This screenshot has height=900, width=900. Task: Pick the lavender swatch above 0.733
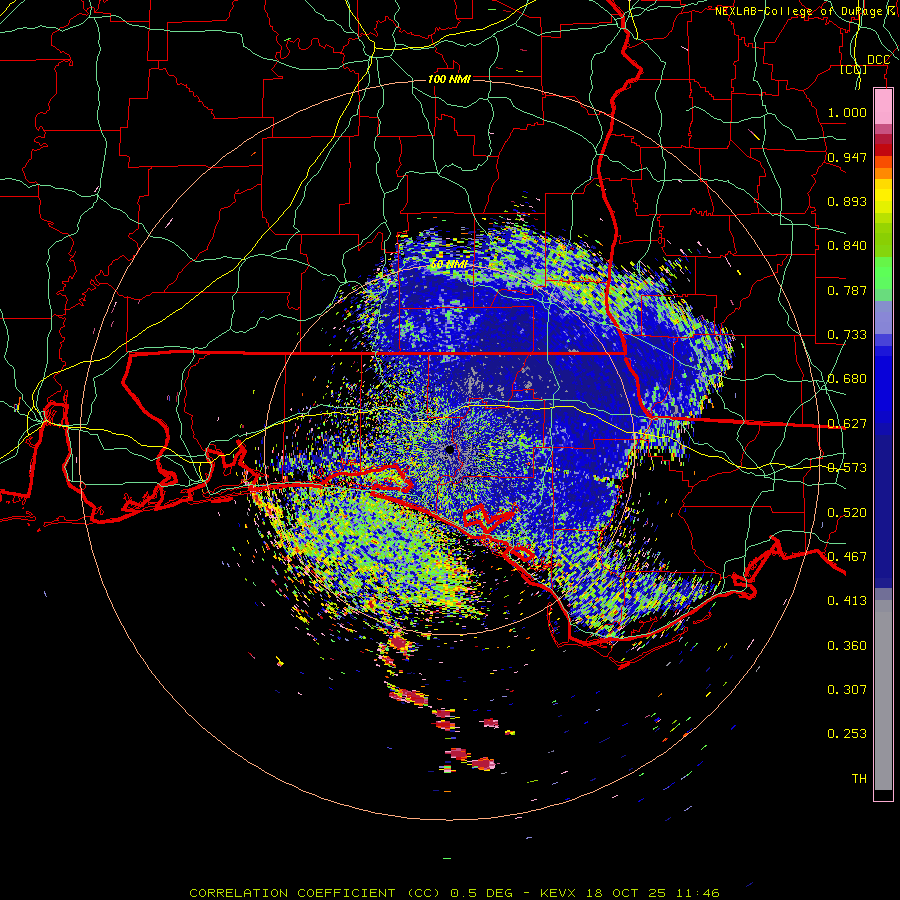[883, 317]
